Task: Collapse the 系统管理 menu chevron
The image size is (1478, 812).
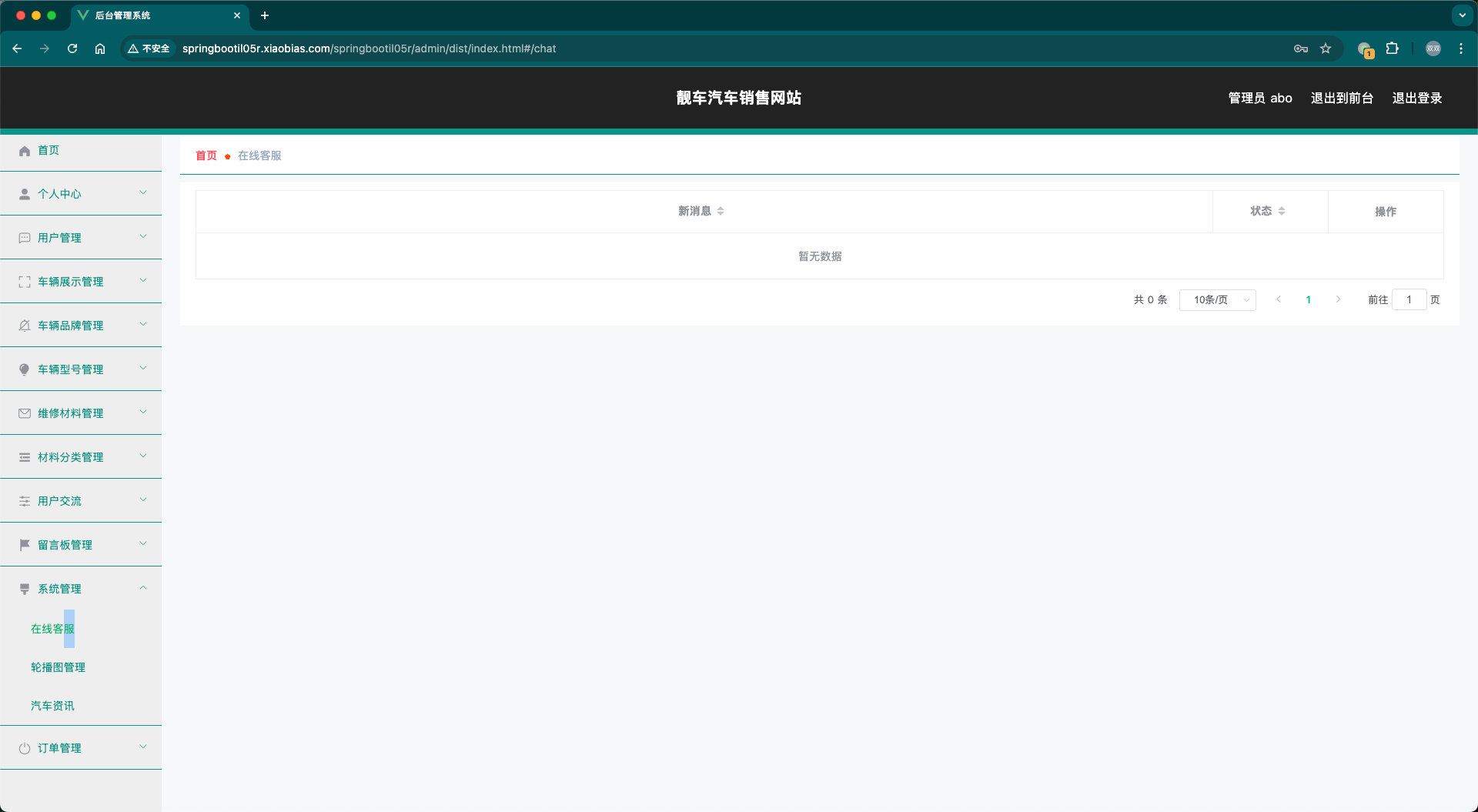Action: pos(143,588)
